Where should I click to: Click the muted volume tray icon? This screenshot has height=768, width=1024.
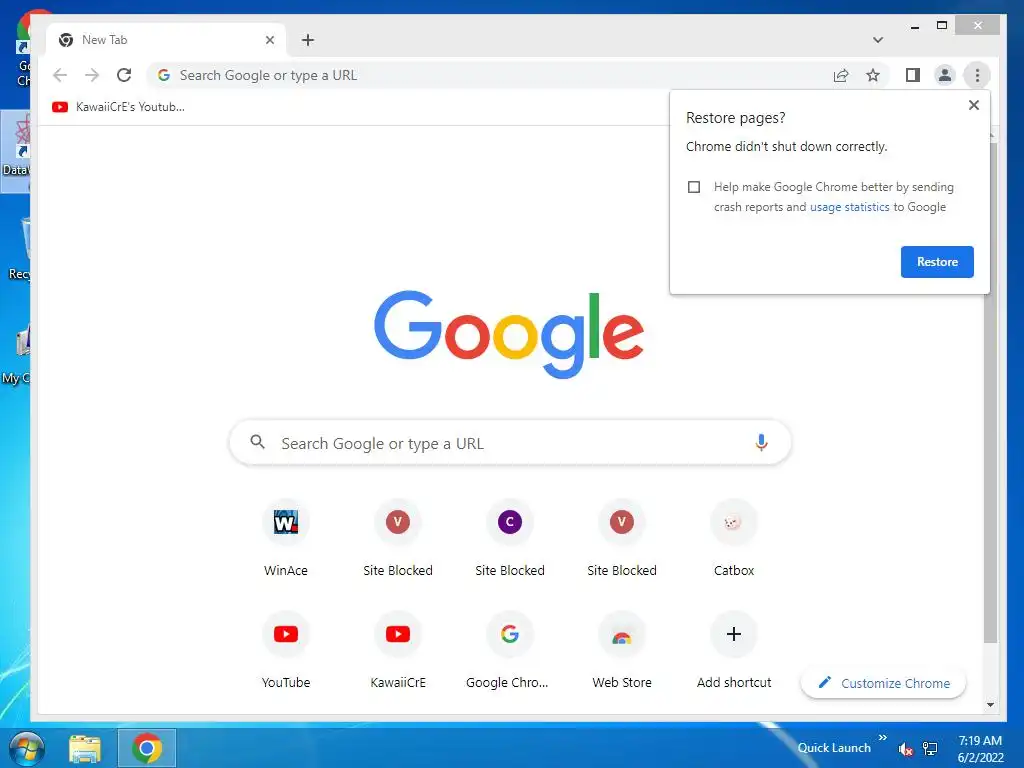pos(905,749)
